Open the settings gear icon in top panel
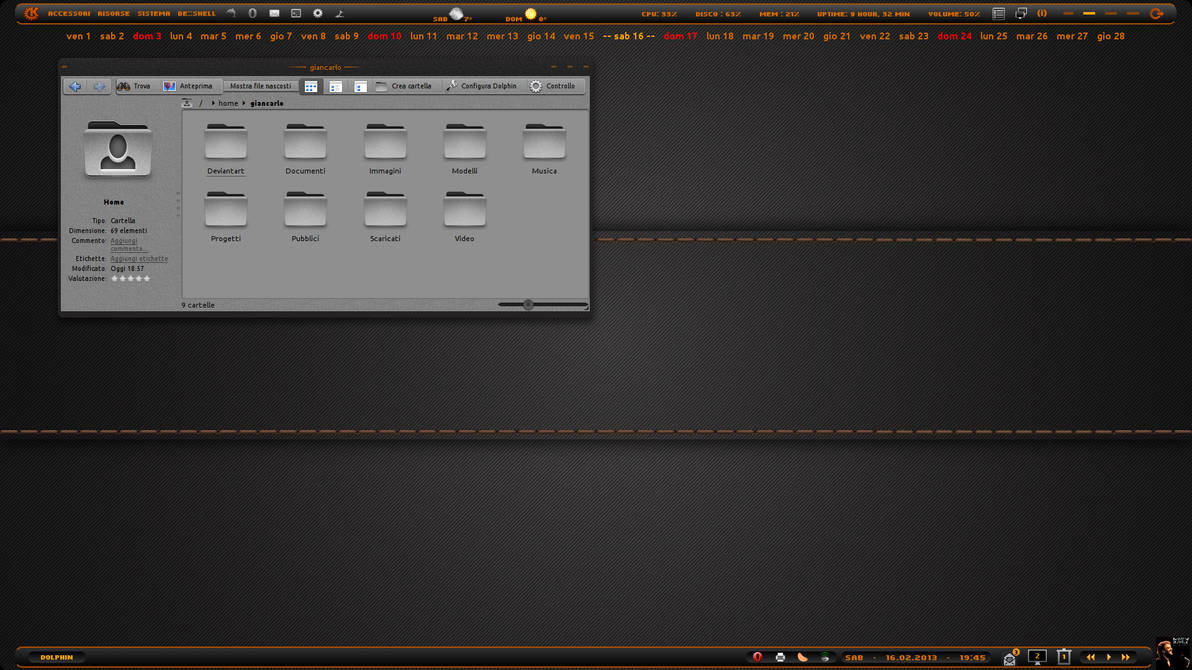 318,14
